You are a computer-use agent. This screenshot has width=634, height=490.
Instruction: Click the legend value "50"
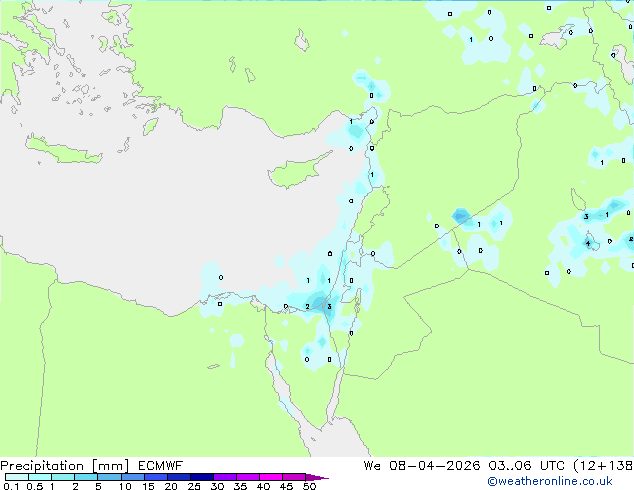point(309,486)
